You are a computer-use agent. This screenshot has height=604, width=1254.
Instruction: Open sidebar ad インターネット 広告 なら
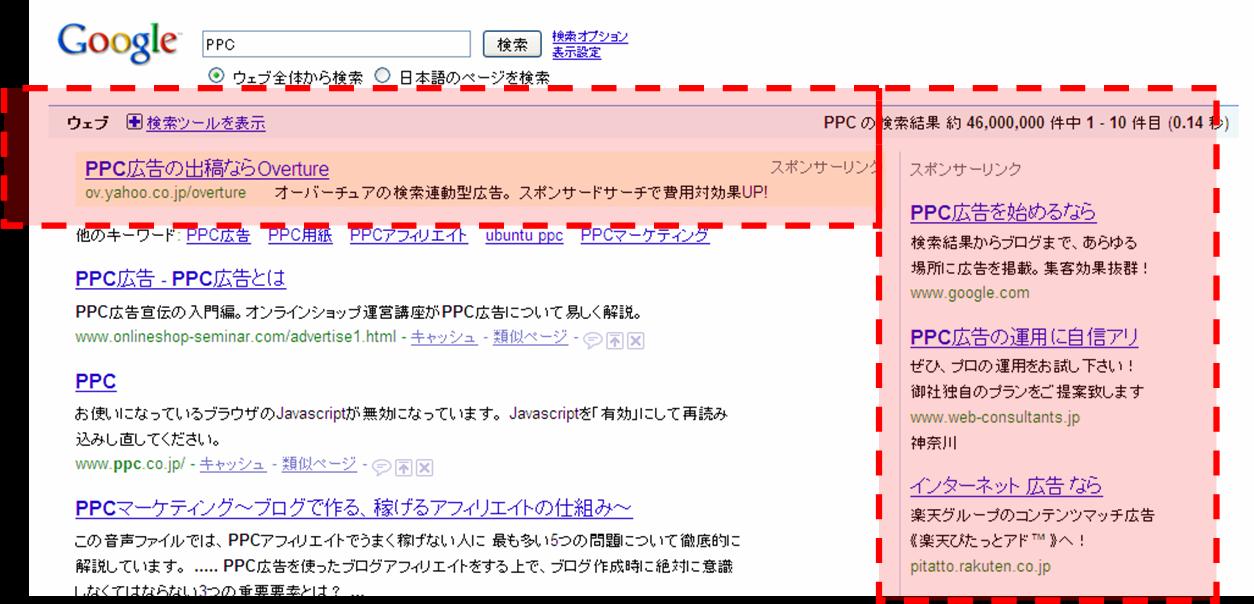(x=1006, y=486)
